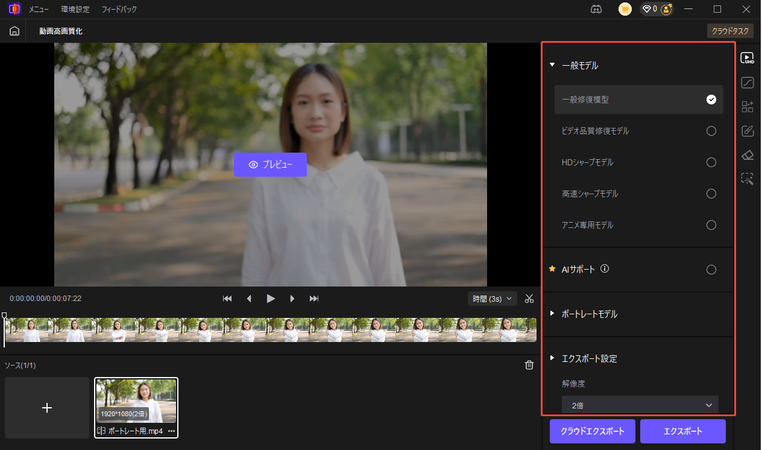
Task: Expand the ポートレートモデル section
Action: 552,313
